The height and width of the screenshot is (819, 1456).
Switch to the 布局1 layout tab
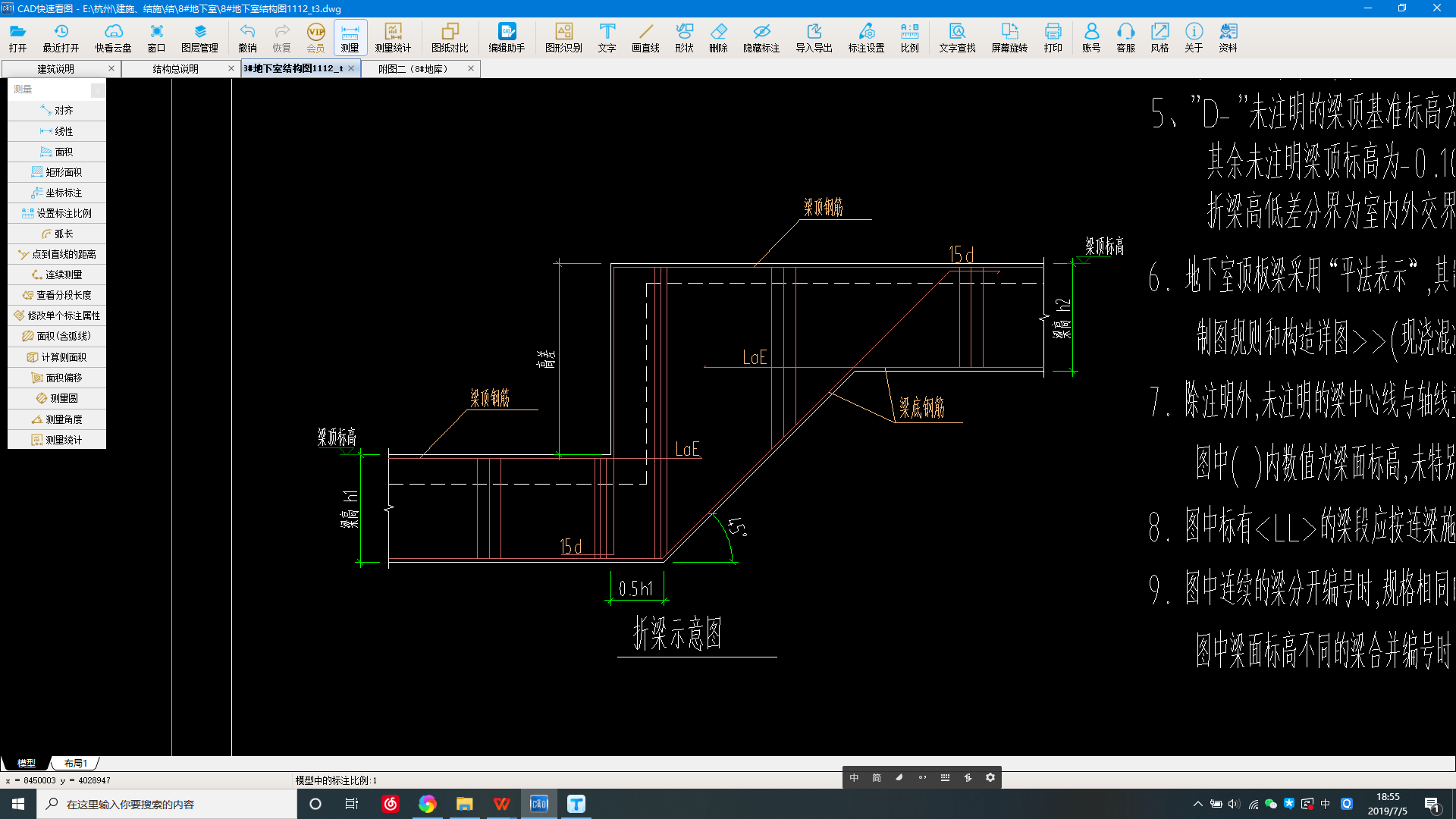[x=76, y=763]
